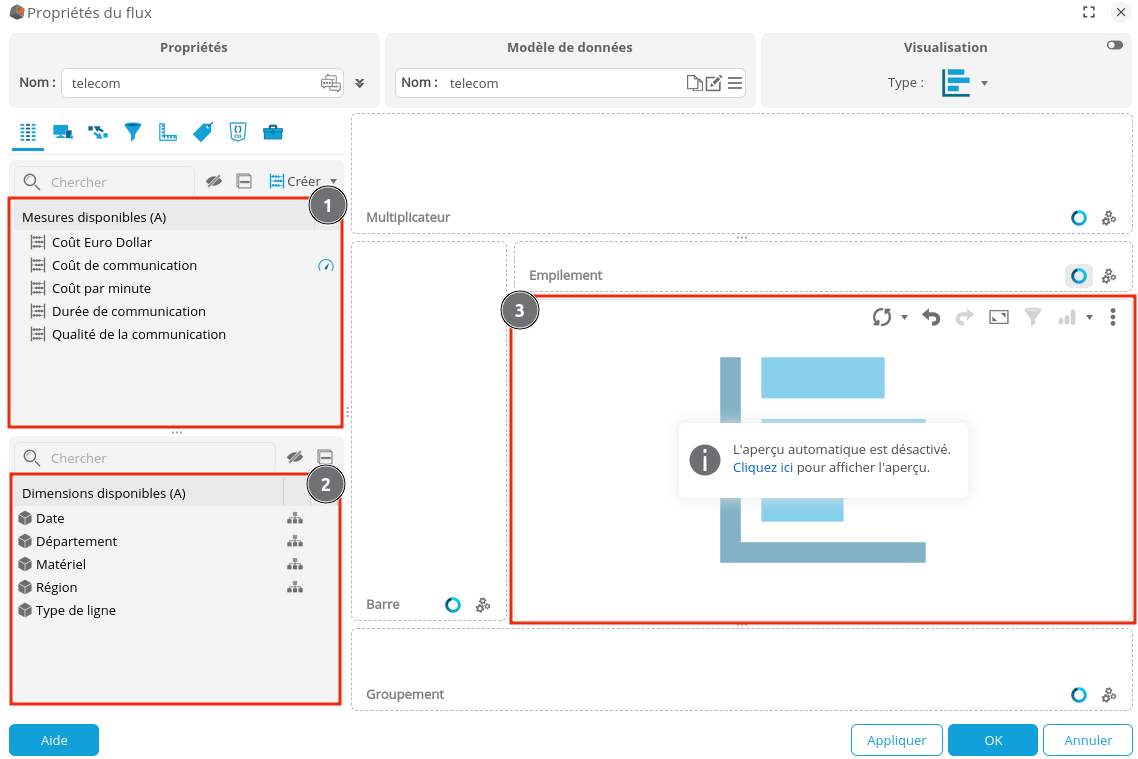
Task: Open the toolbox tab
Action: pyautogui.click(x=272, y=131)
